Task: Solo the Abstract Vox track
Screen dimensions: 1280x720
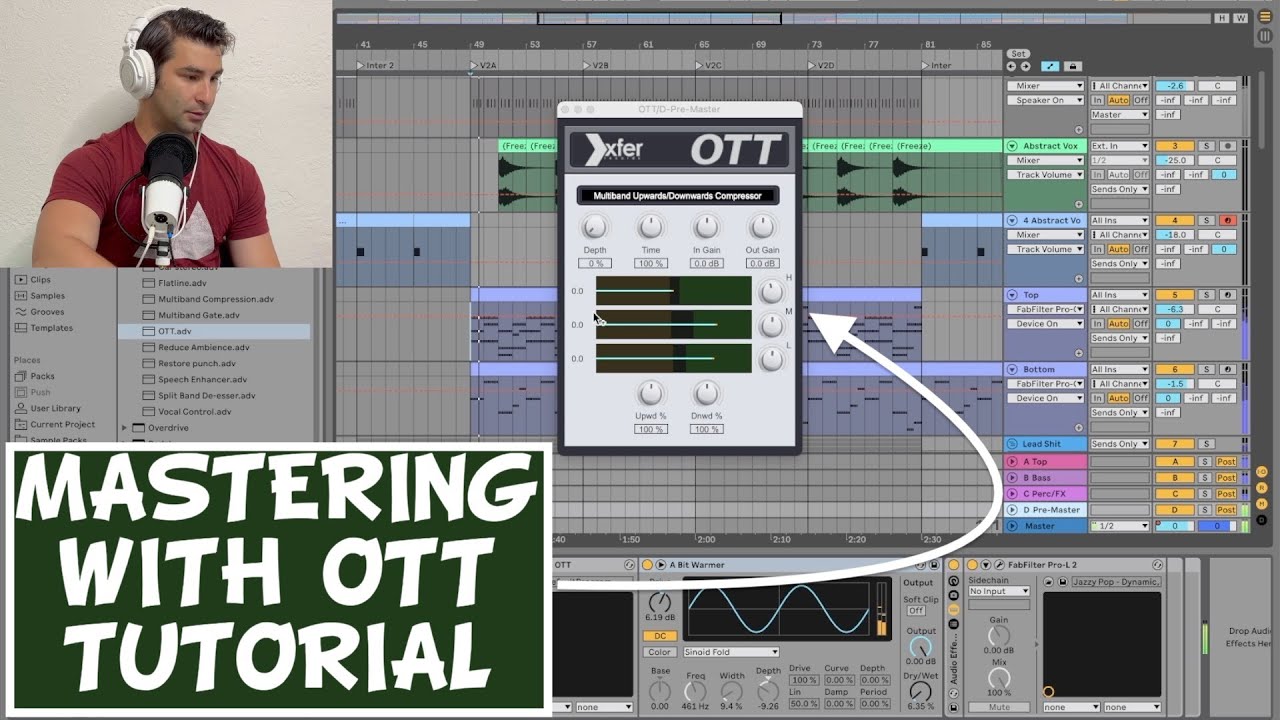Action: pyautogui.click(x=1206, y=146)
